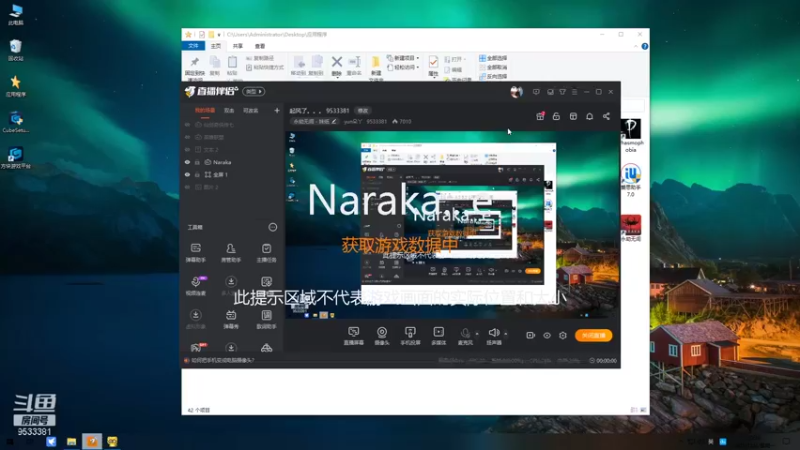Open the hamburger menu in the title bar
The height and width of the screenshot is (450, 800).
coord(574,92)
